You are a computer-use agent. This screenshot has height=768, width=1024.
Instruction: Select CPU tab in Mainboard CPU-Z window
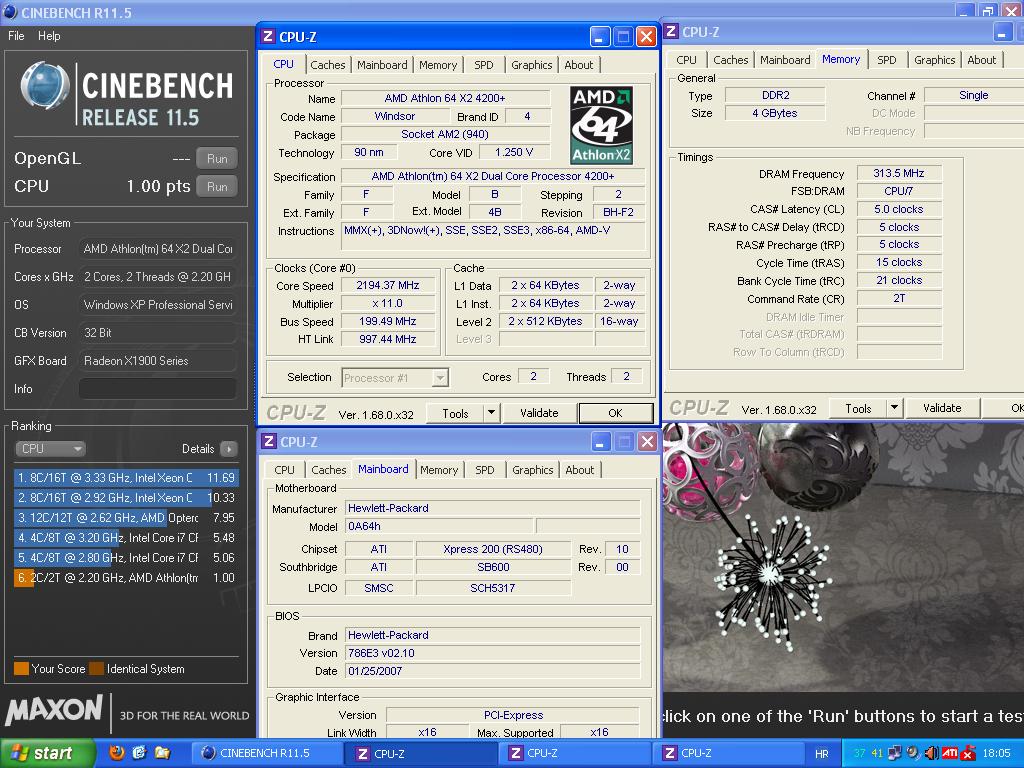[284, 470]
